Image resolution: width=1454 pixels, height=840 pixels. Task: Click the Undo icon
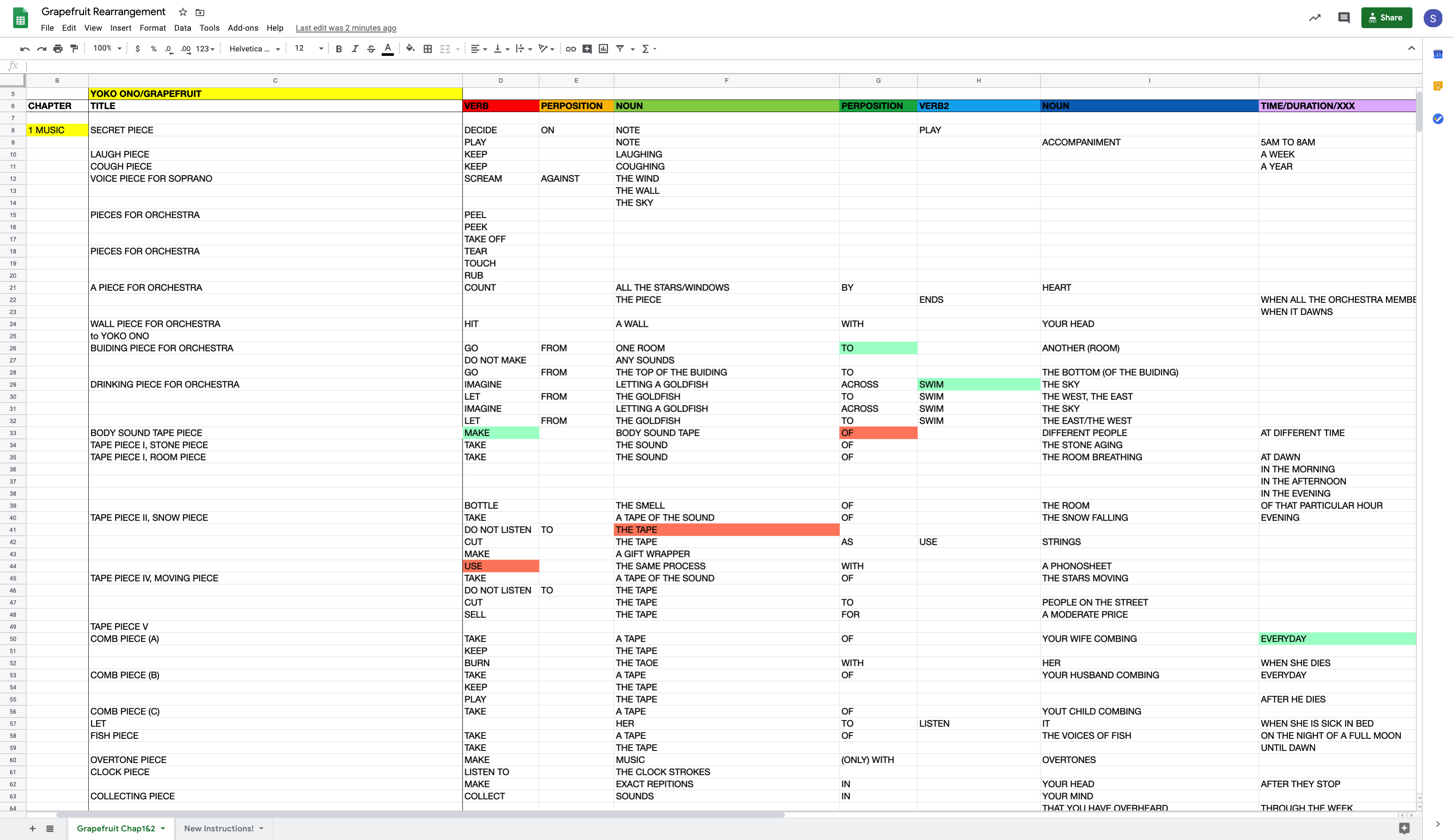point(25,49)
